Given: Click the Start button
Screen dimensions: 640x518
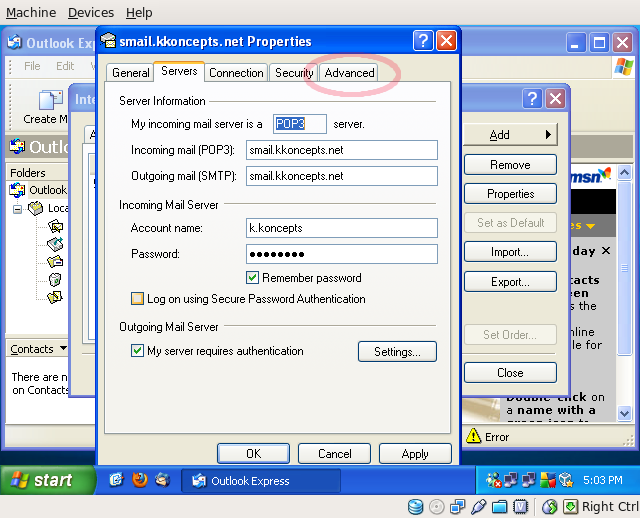Looking at the screenshot, I should (x=47, y=480).
